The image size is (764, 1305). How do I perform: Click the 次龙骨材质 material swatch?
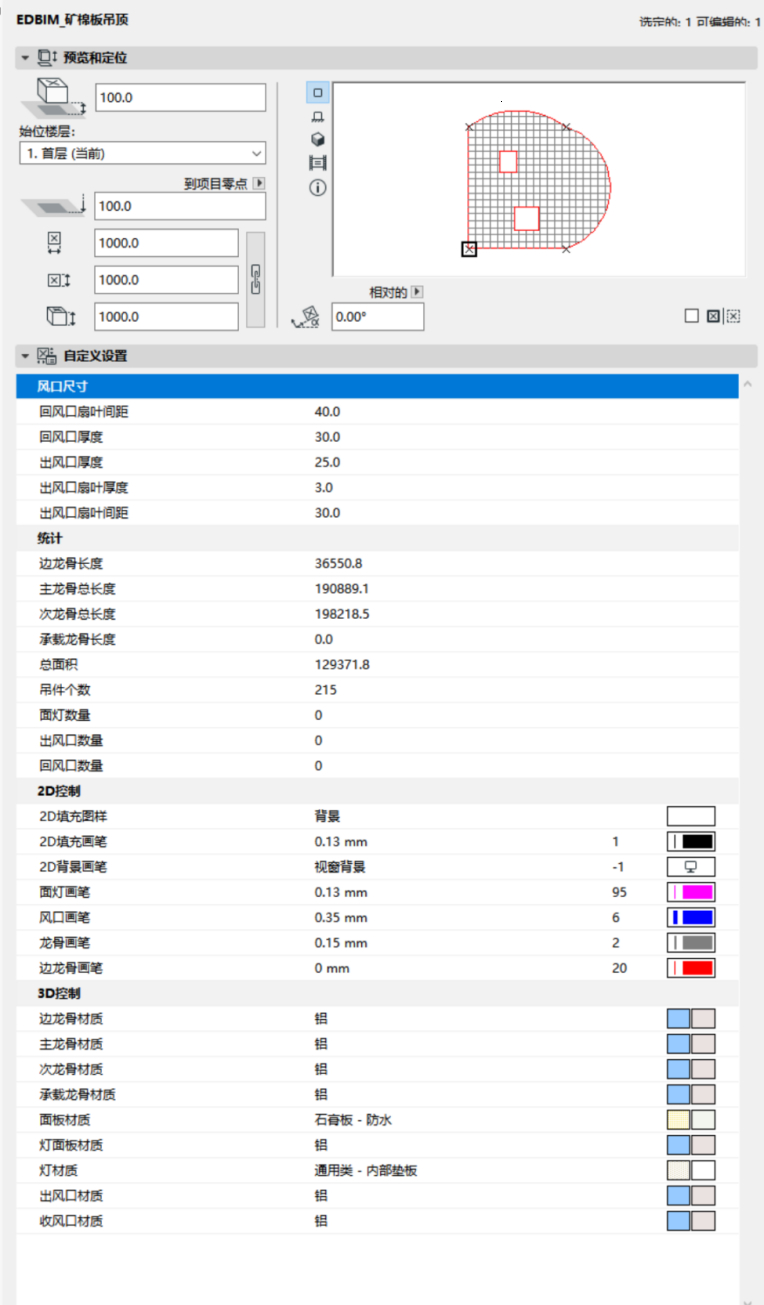(691, 1069)
